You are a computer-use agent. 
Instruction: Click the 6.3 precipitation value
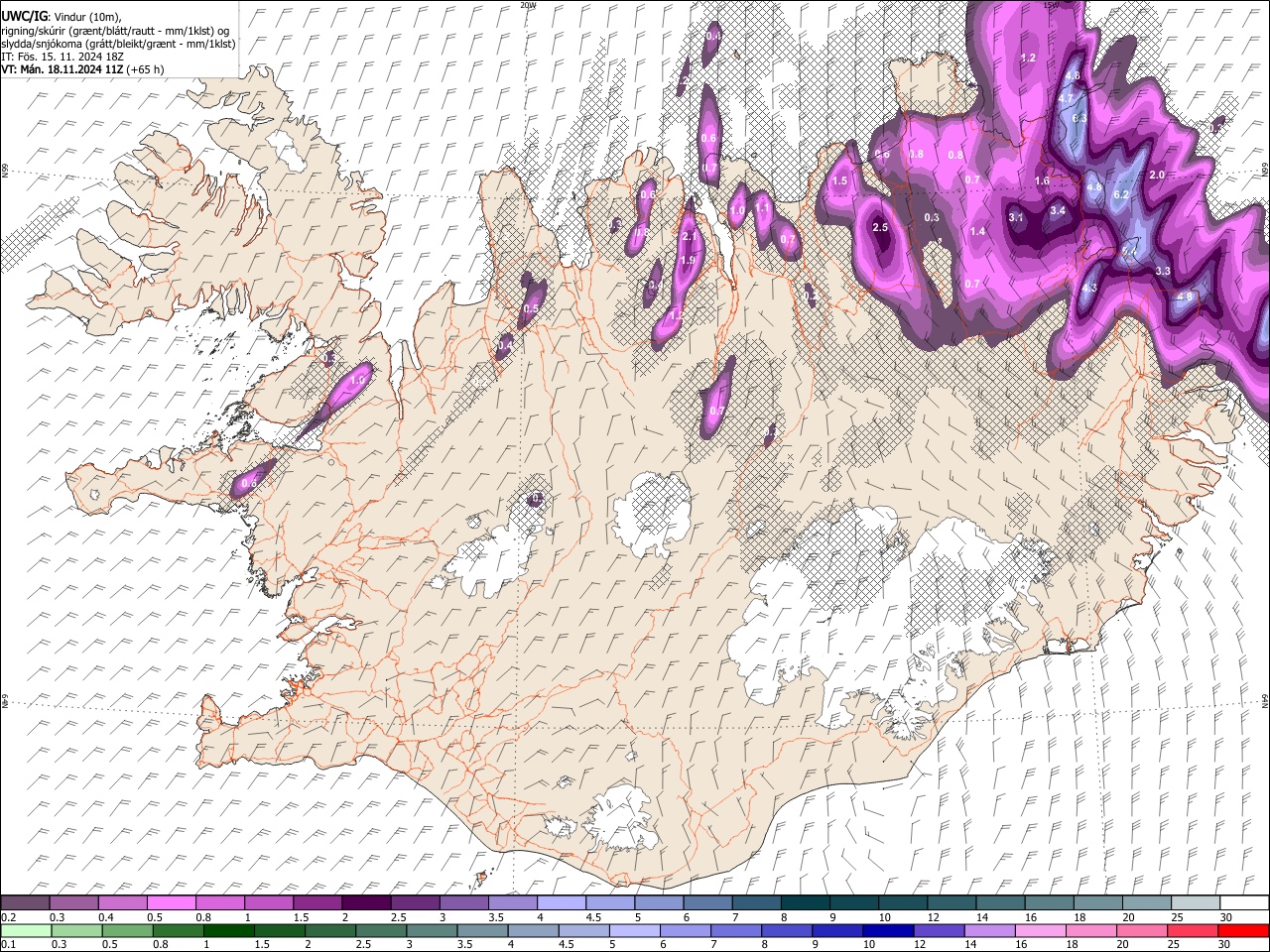click(x=1080, y=118)
